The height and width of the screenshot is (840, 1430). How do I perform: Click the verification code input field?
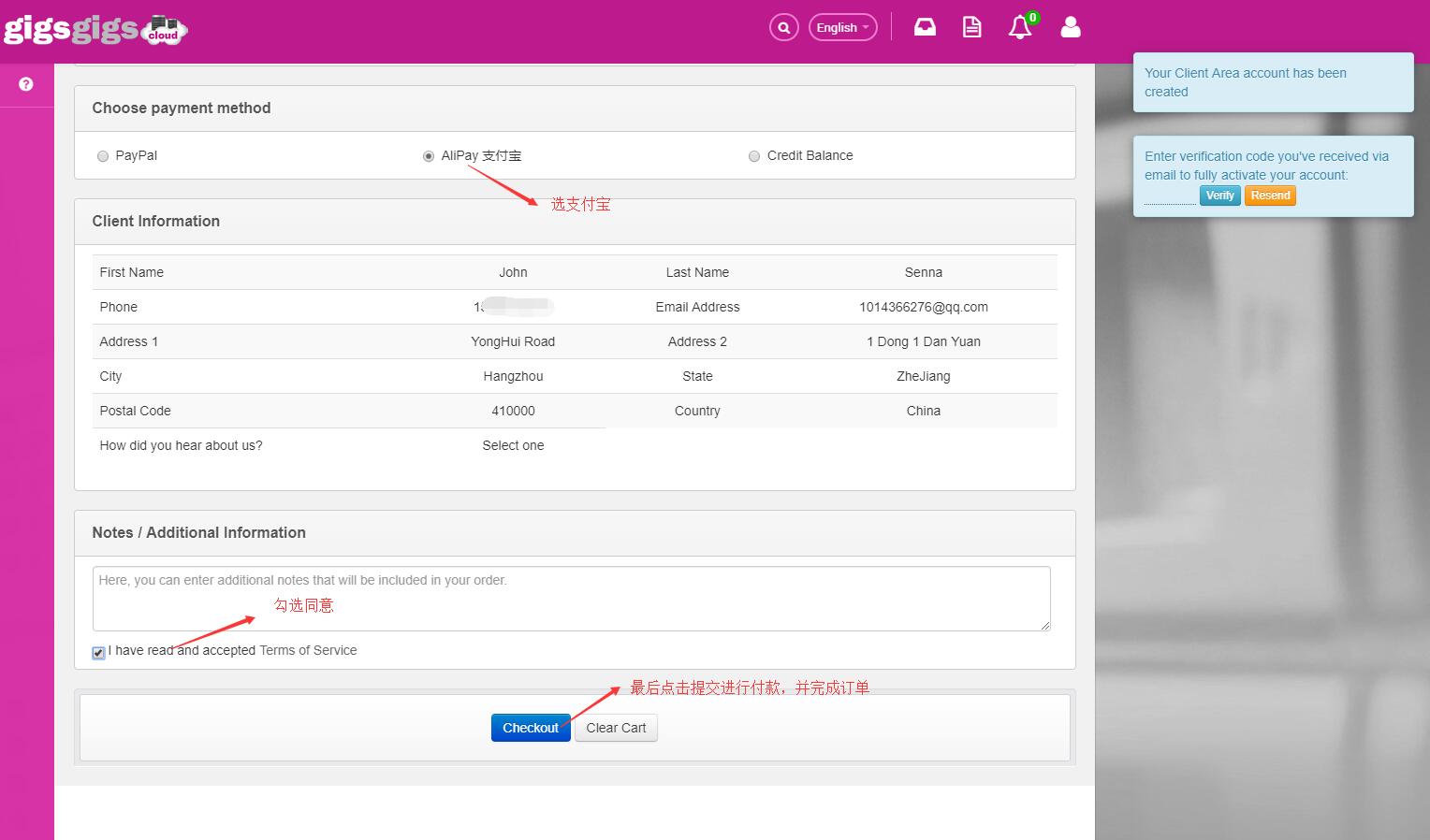1170,196
